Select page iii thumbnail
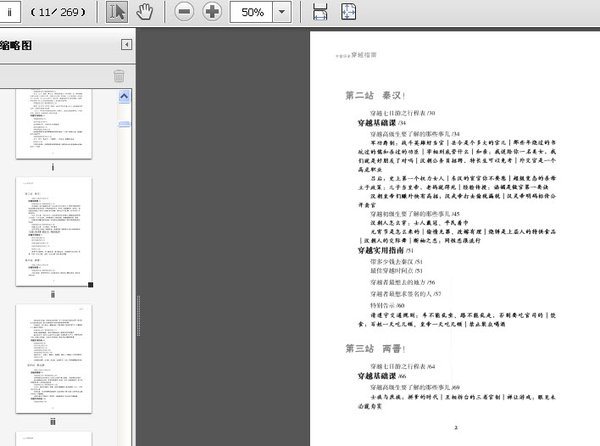600x446 pixels. (54, 357)
